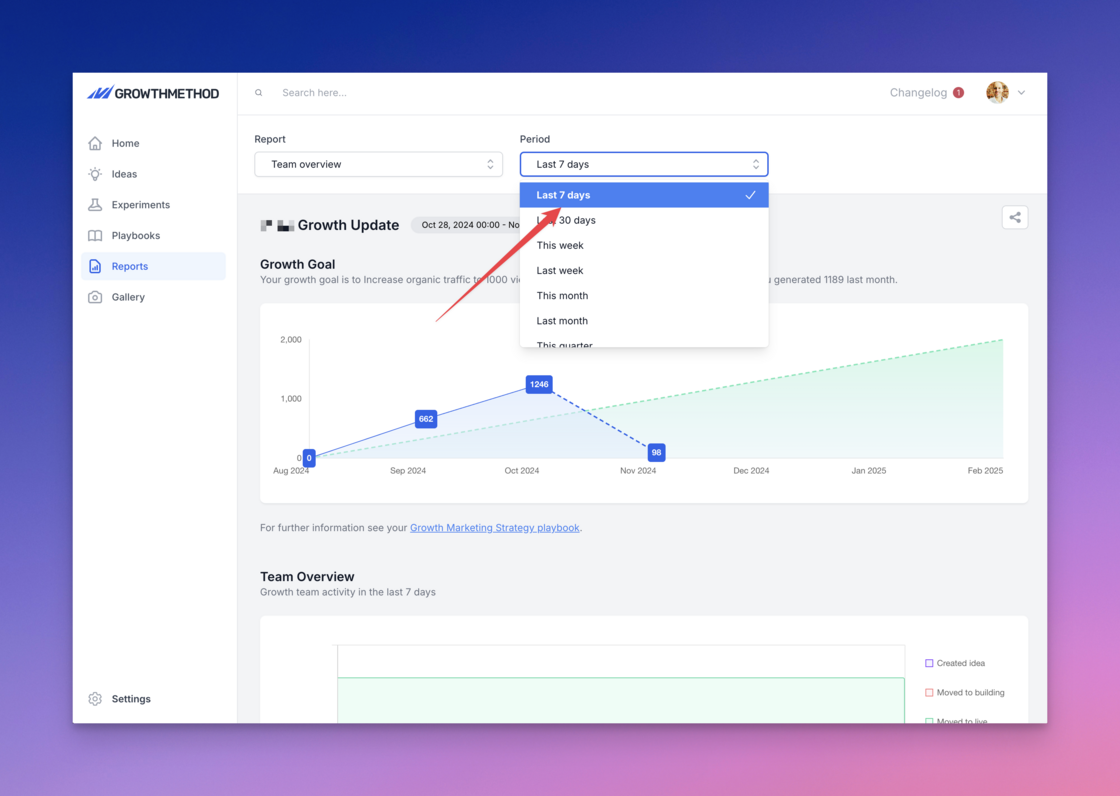Click the share report icon button
This screenshot has width=1120, height=796.
[x=1014, y=217]
